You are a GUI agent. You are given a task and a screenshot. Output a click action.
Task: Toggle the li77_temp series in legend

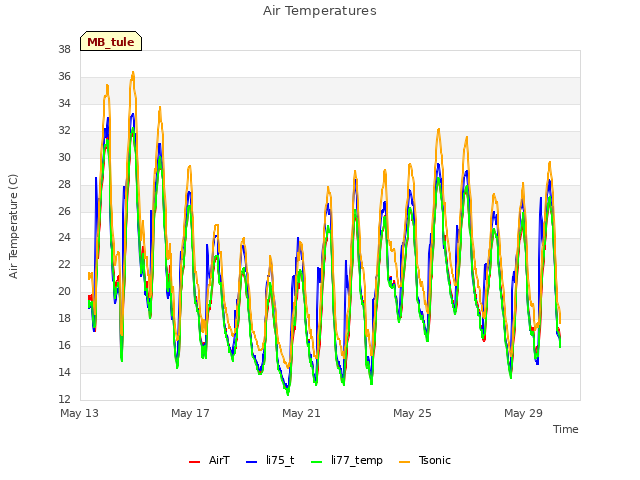click(347, 460)
